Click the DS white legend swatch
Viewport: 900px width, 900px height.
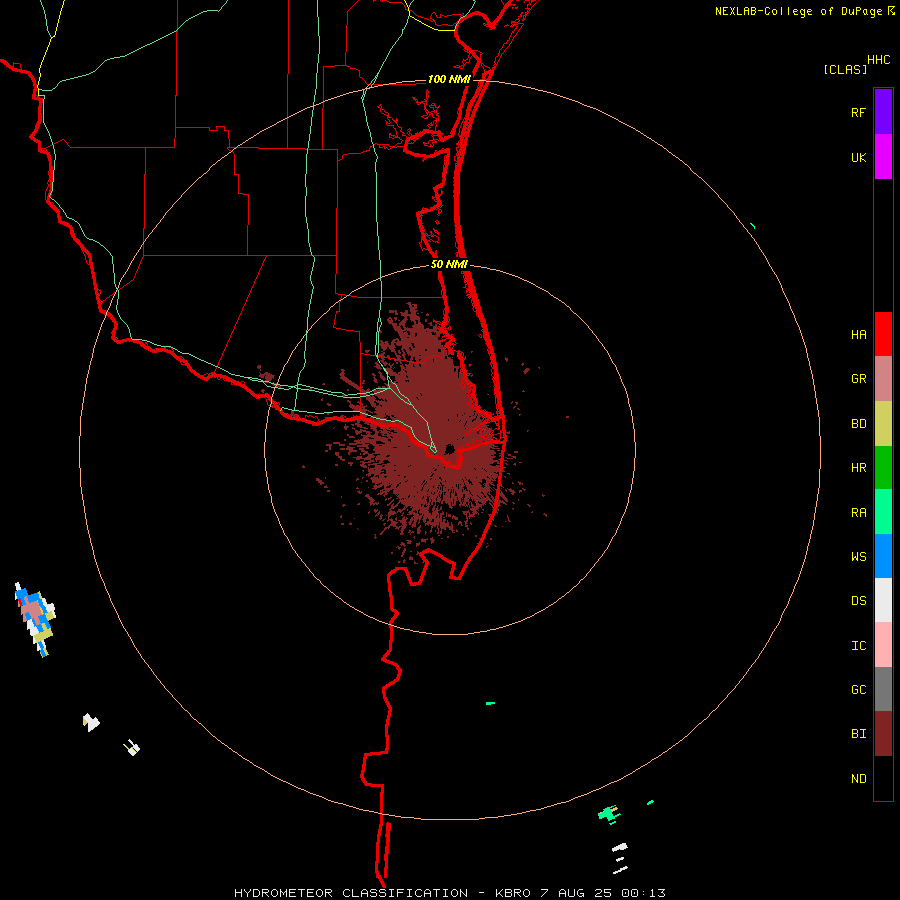click(x=883, y=600)
